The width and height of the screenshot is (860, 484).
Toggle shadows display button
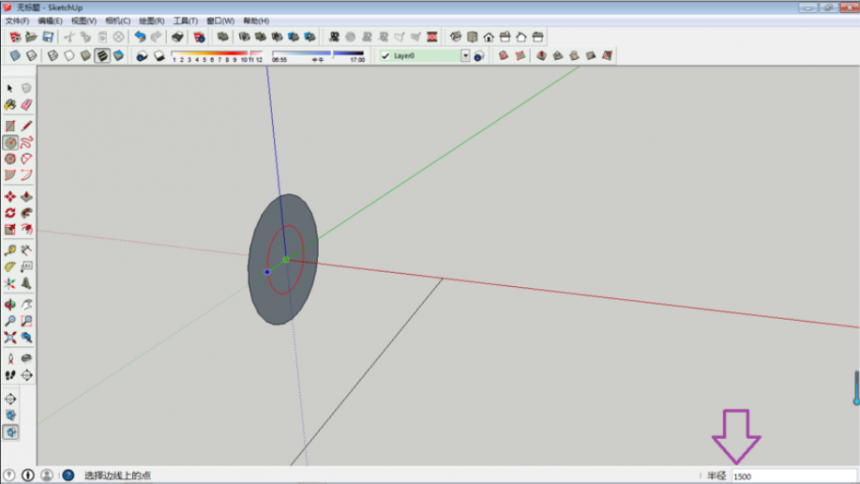(142, 56)
